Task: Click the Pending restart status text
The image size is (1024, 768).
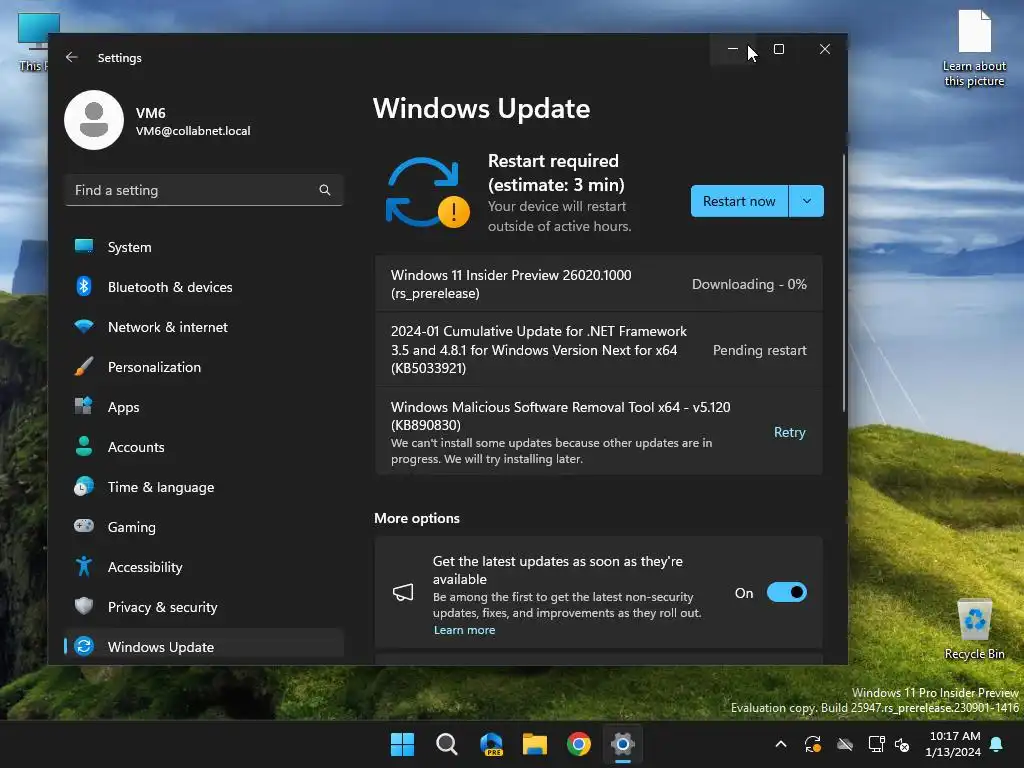Action: (760, 350)
